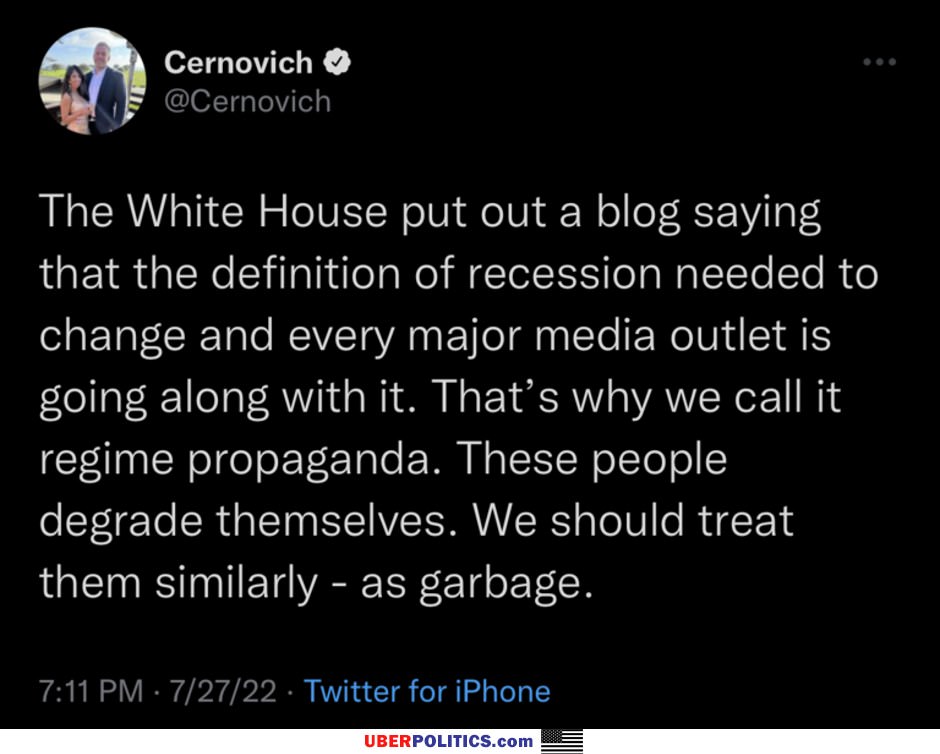Click the 7/27/22 tweet date
Image resolution: width=940 pixels, height=754 pixels.
tap(222, 691)
